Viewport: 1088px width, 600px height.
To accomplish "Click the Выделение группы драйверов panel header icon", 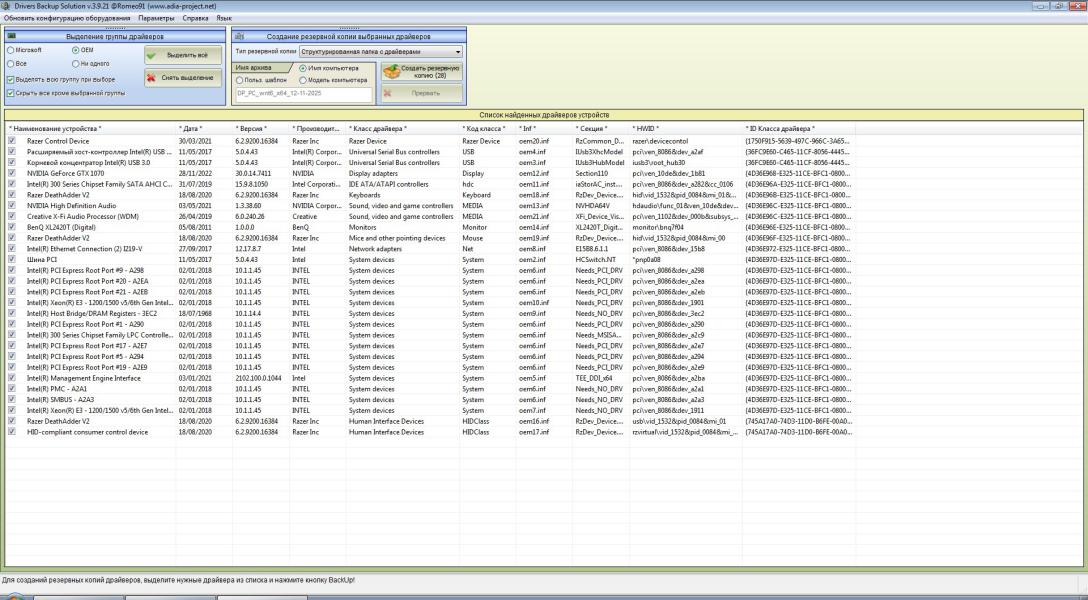I will 12,36.
